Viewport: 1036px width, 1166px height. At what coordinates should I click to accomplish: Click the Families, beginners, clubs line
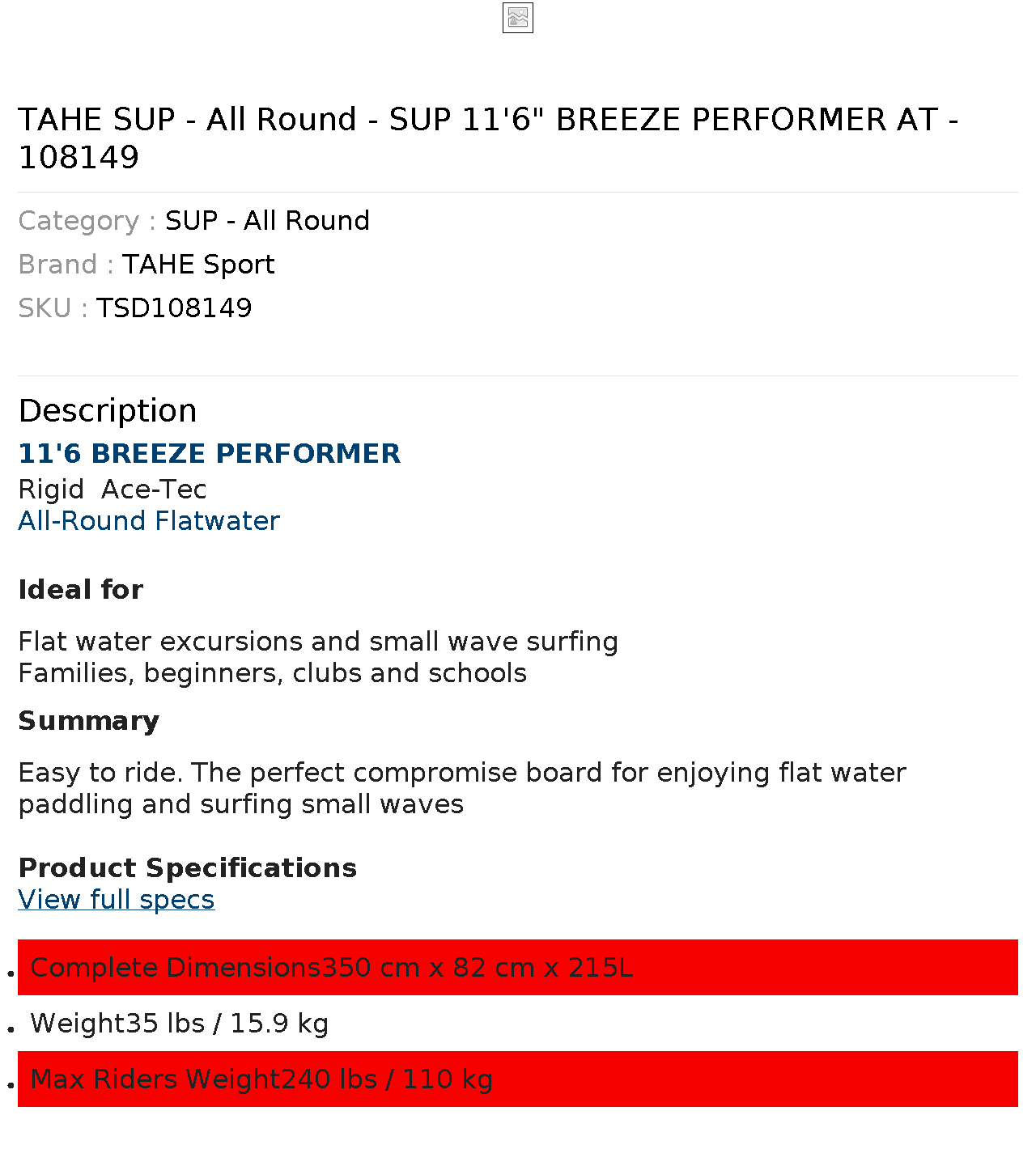(x=273, y=673)
